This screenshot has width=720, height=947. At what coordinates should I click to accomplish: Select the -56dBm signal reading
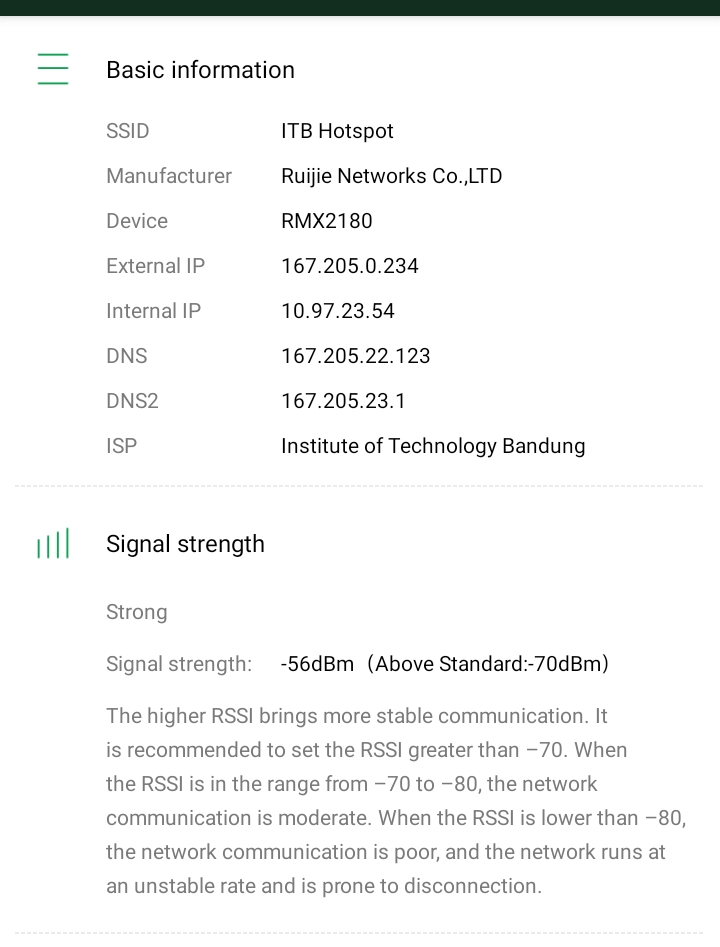[317, 664]
